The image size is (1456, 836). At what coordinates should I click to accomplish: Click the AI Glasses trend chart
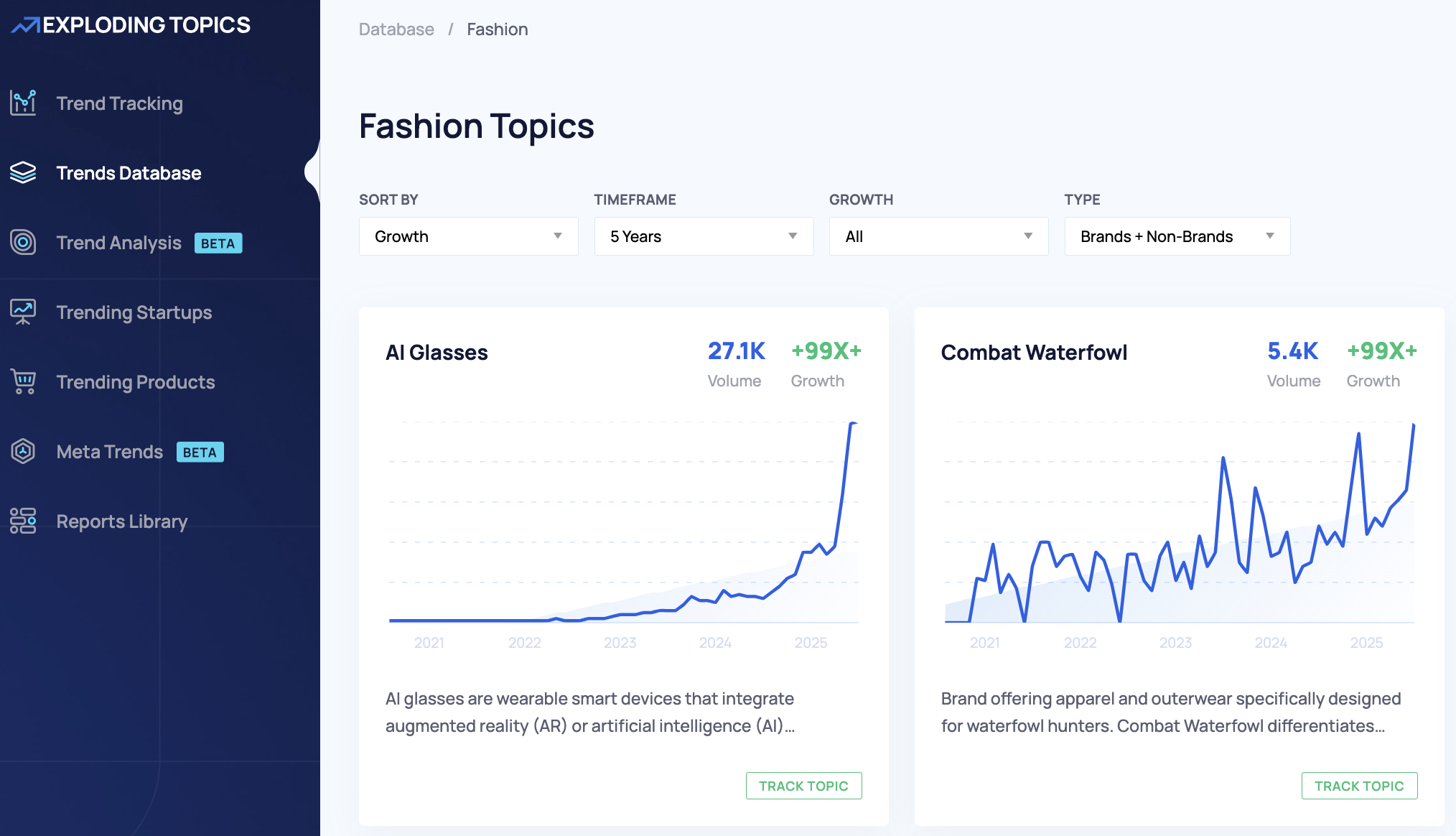[623, 523]
